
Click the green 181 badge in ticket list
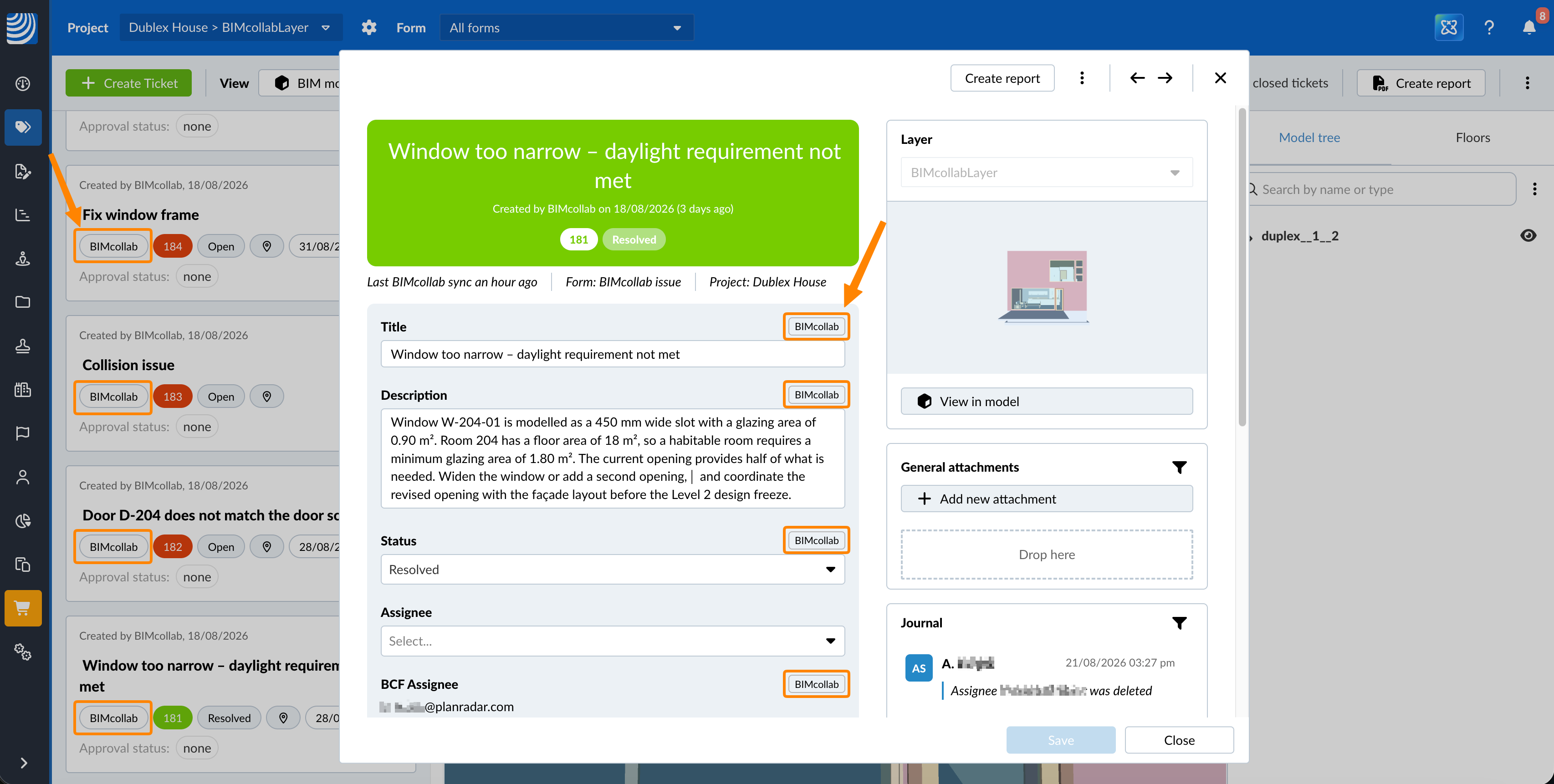[x=173, y=718]
